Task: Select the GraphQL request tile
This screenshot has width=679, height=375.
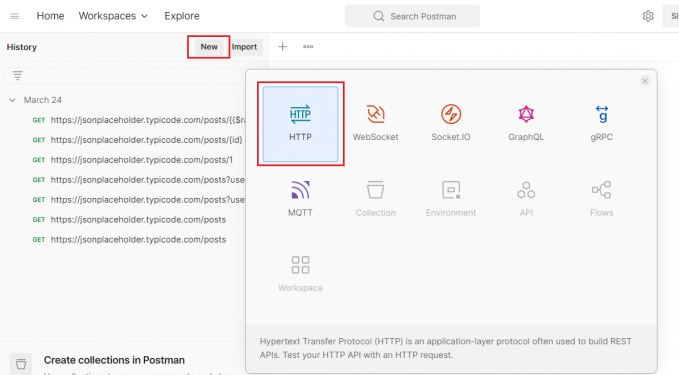Action: coord(526,124)
